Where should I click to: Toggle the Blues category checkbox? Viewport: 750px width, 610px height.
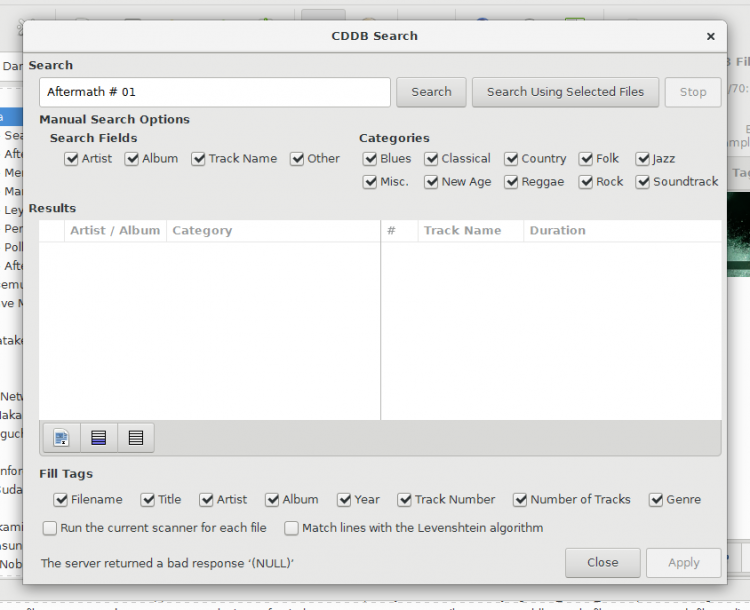coord(370,159)
